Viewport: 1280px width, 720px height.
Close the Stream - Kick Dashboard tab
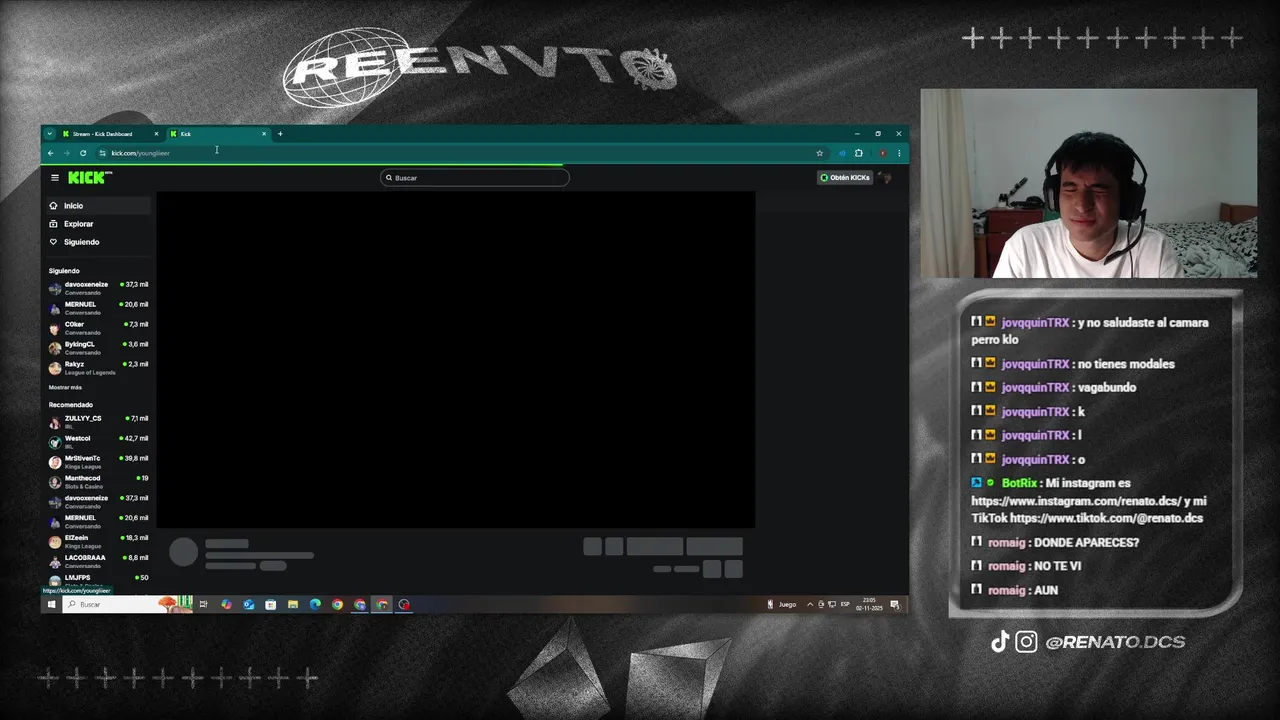156,134
